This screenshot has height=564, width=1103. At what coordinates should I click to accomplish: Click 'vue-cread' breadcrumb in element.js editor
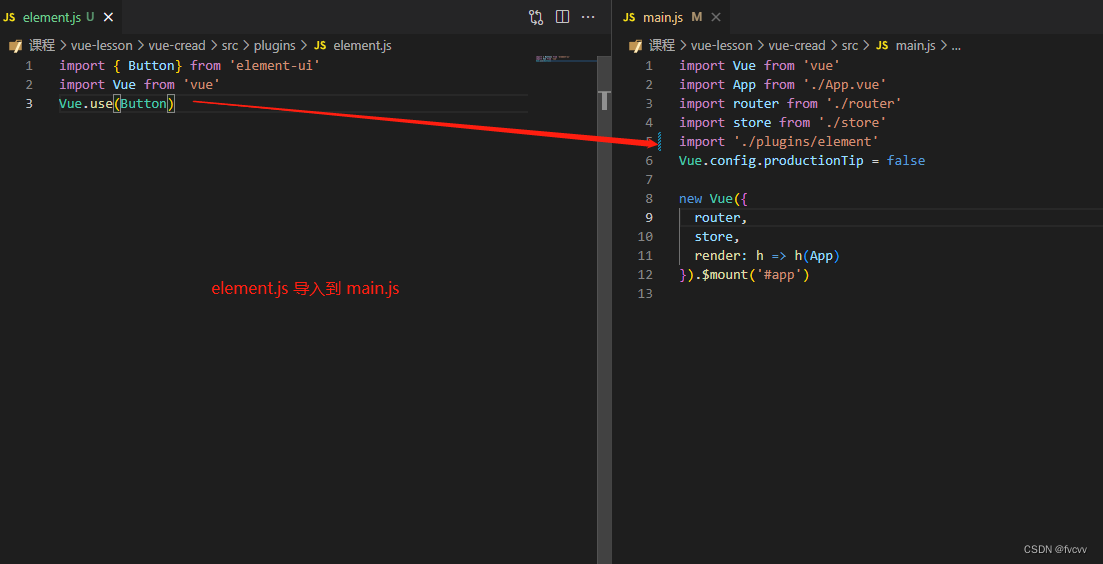pyautogui.click(x=177, y=46)
